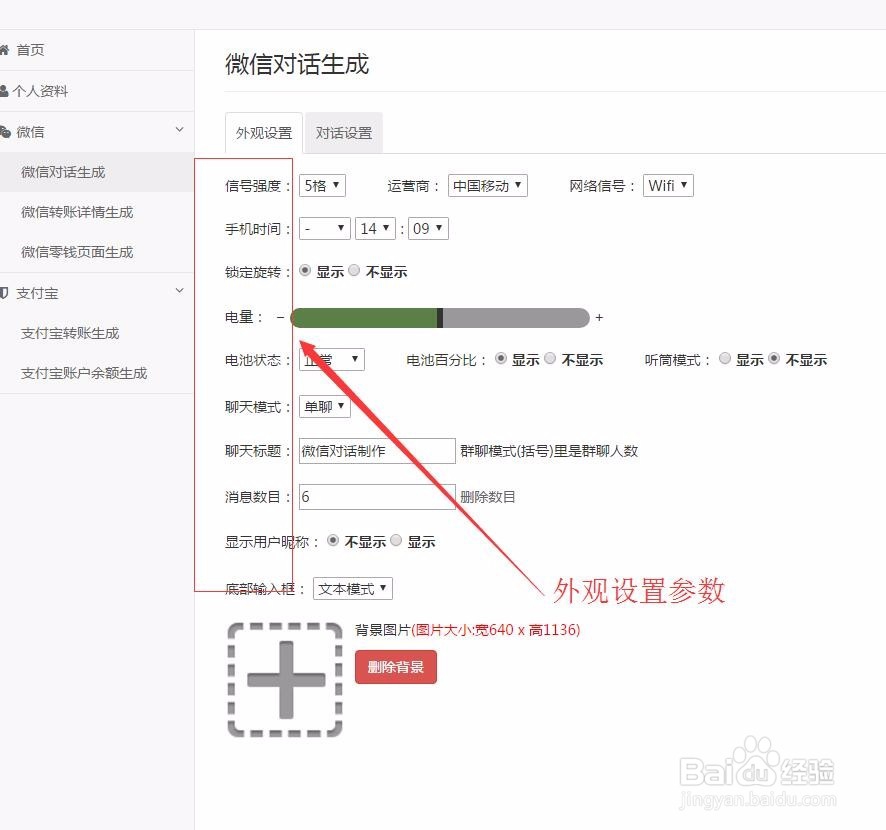The width and height of the screenshot is (886, 830).
Task: Open the 电池状态 dropdown
Action: 332,359
